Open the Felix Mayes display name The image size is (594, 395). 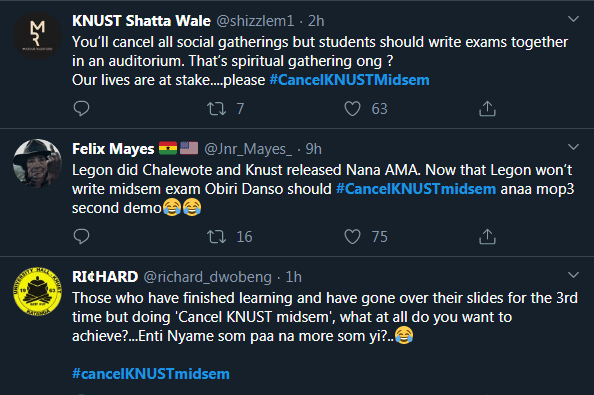(113, 149)
